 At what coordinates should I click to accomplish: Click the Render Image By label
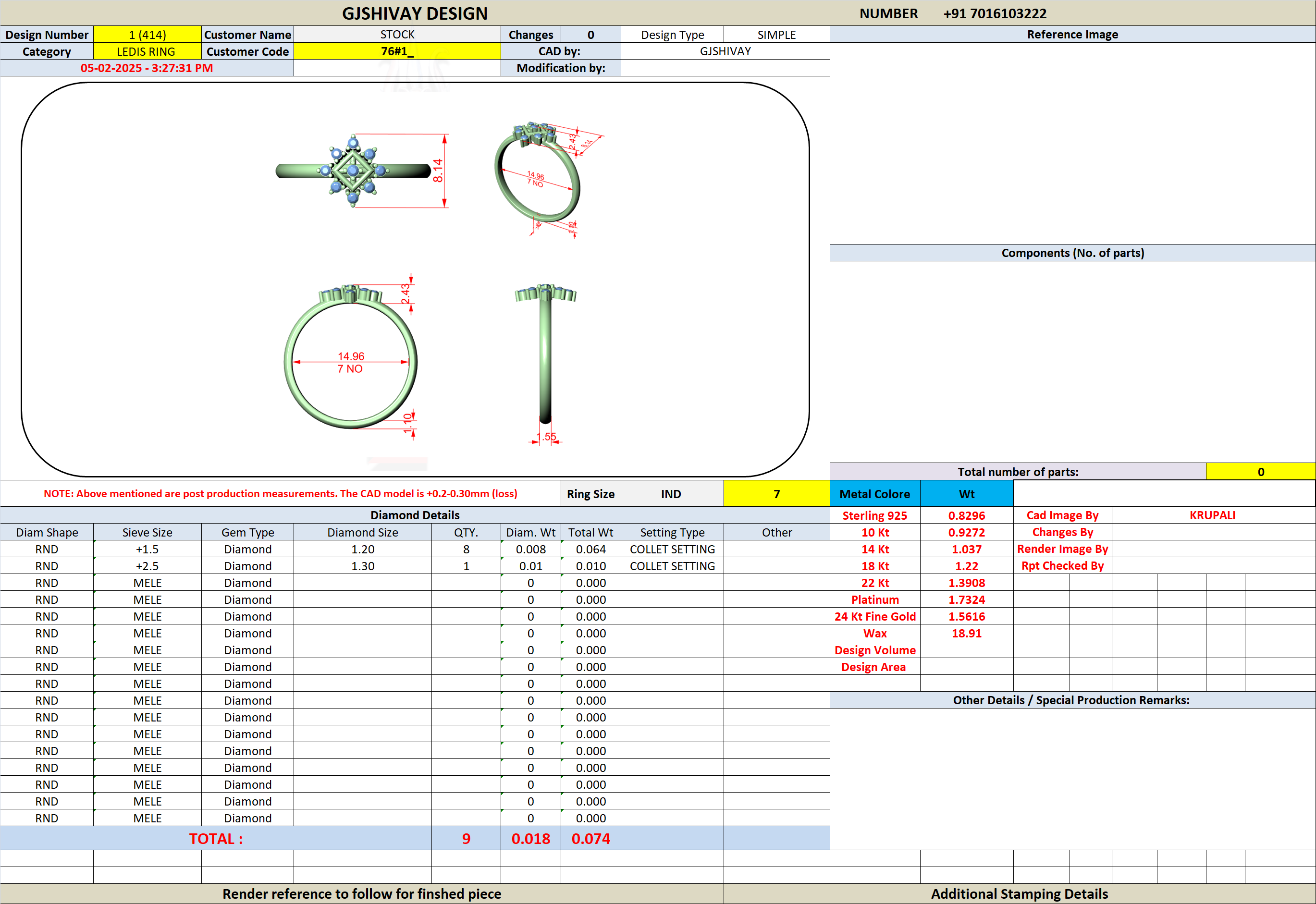pos(1062,549)
